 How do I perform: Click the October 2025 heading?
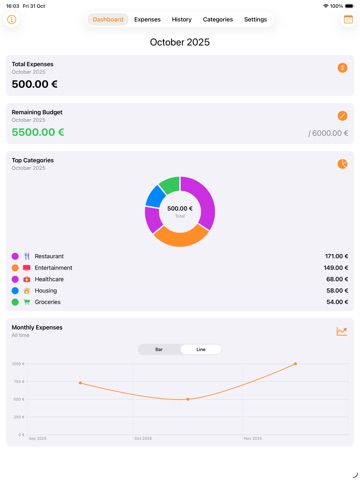[x=180, y=42]
